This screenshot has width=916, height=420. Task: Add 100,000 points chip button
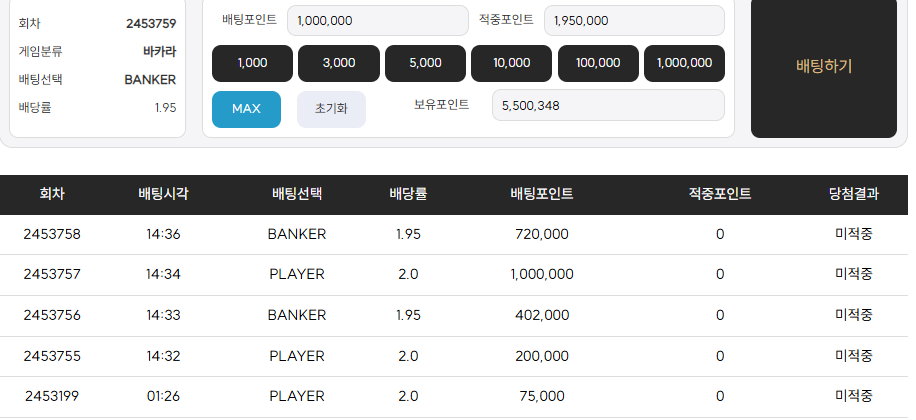[598, 63]
